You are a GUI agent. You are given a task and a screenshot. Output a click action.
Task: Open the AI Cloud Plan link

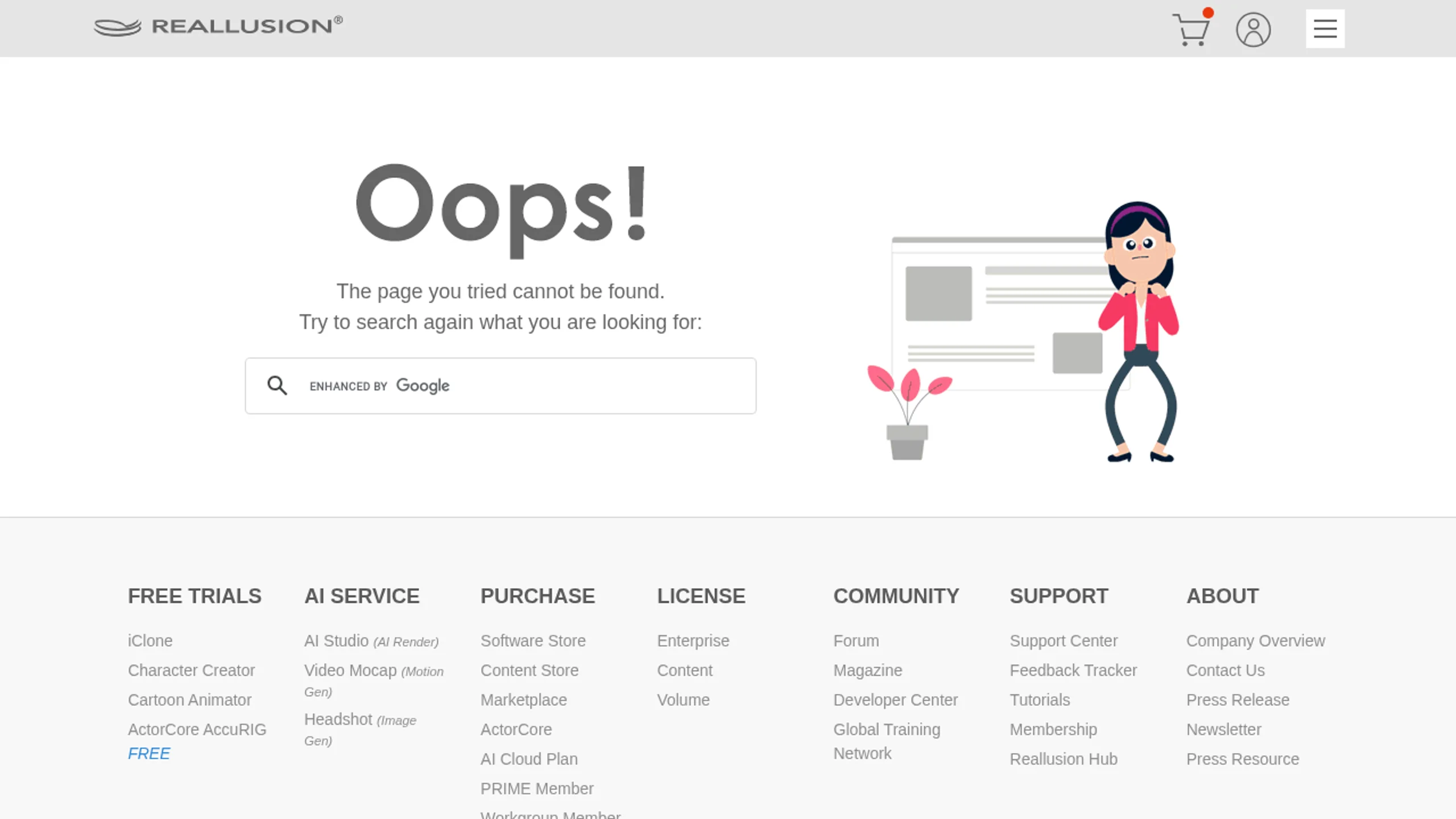(529, 759)
